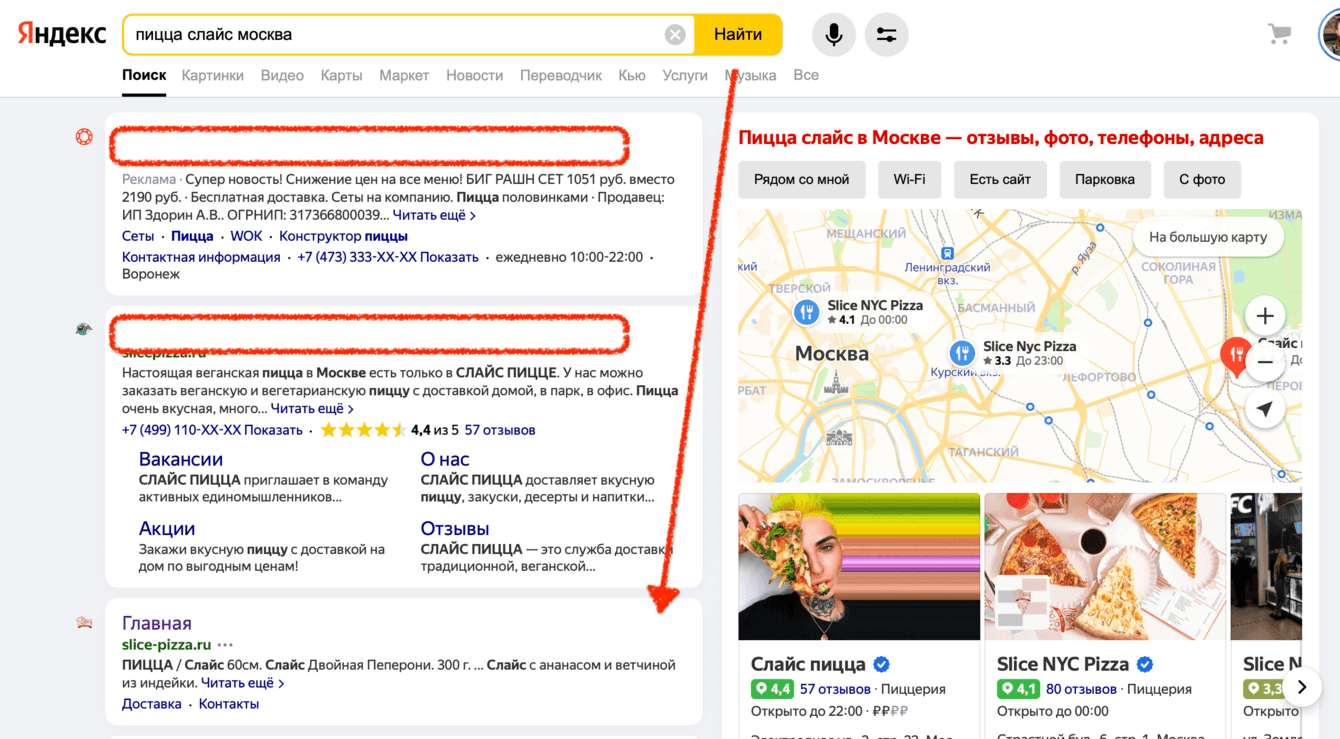Zoom in on the map
This screenshot has height=739, width=1340.
pos(1265,316)
